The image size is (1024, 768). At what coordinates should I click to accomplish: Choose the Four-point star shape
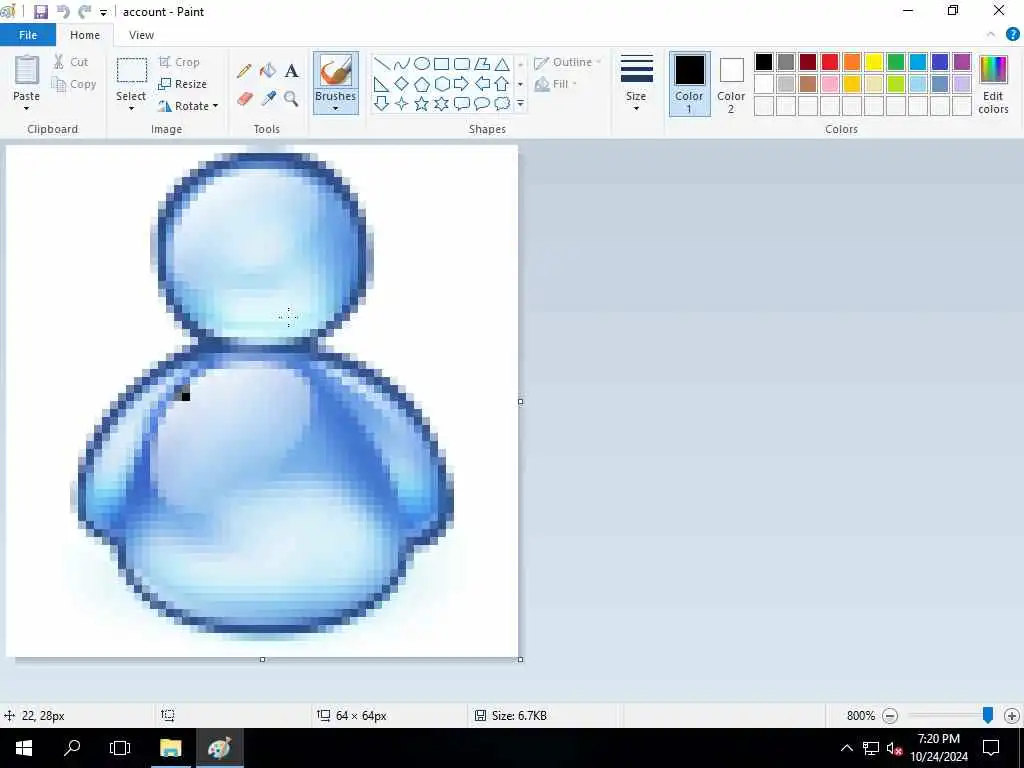point(402,103)
